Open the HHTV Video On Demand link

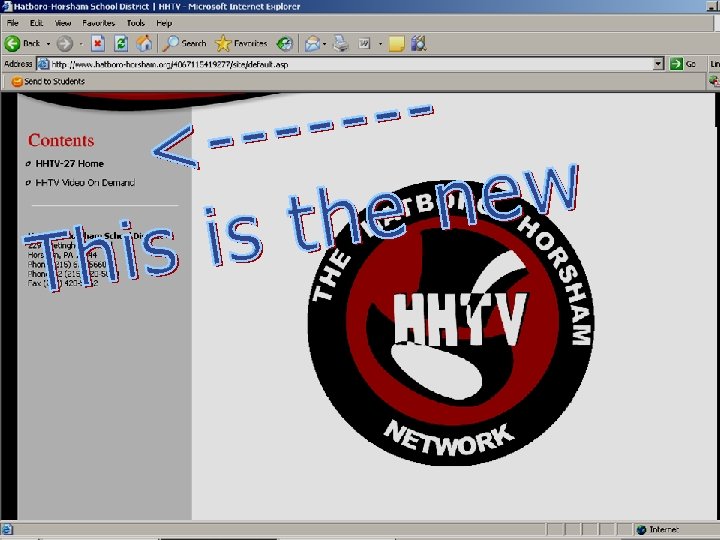coord(85,183)
